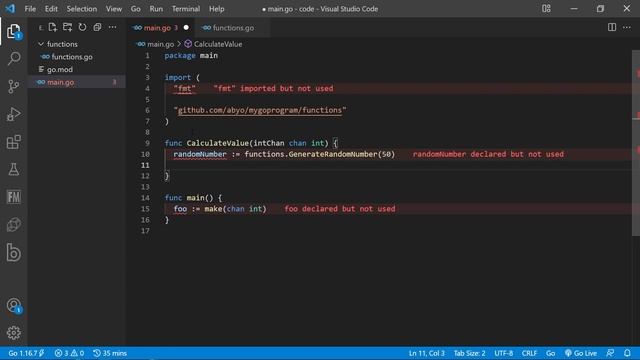Viewport: 640px width, 360px height.
Task: Click the editor vertical scrollbar
Action: [636, 143]
